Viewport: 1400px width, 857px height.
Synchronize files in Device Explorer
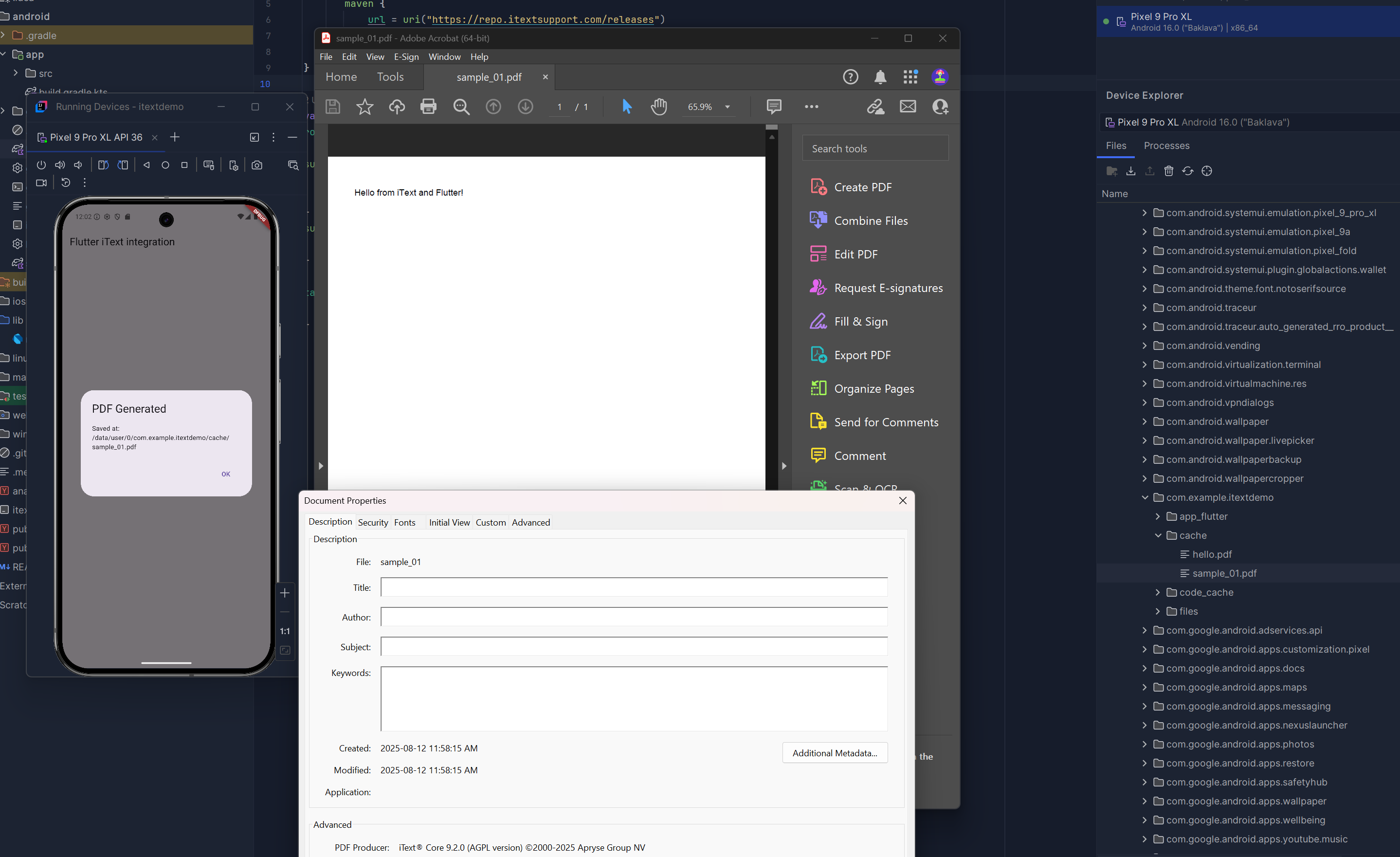click(x=1187, y=170)
